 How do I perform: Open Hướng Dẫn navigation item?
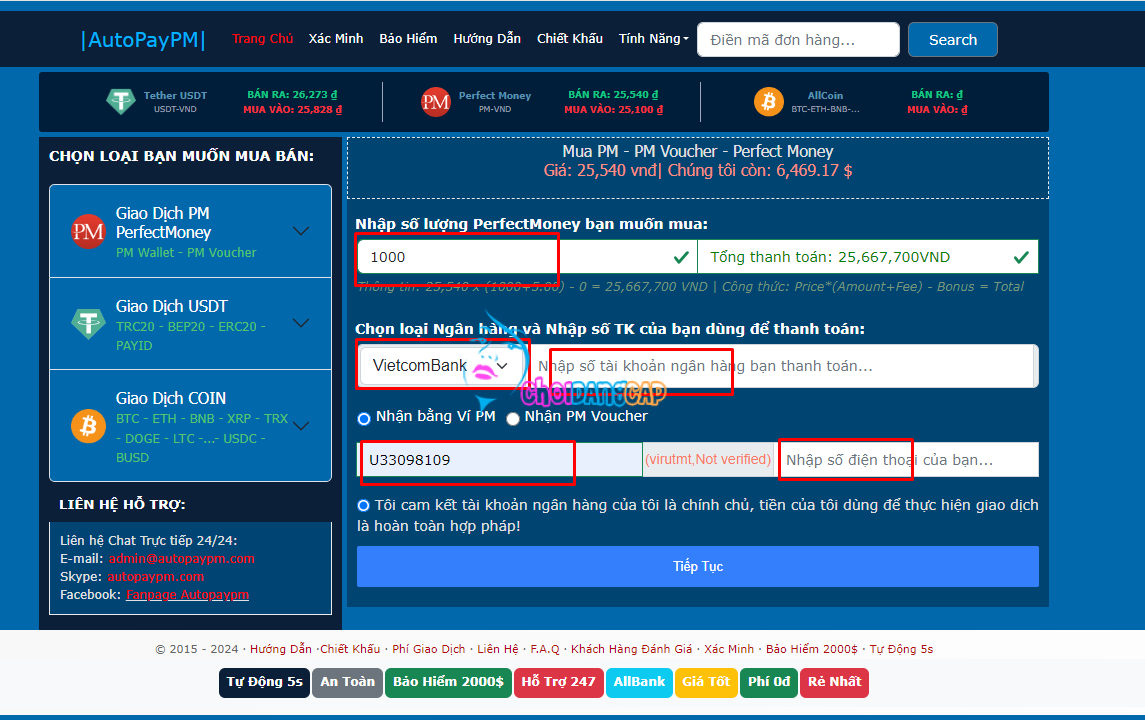click(x=487, y=39)
